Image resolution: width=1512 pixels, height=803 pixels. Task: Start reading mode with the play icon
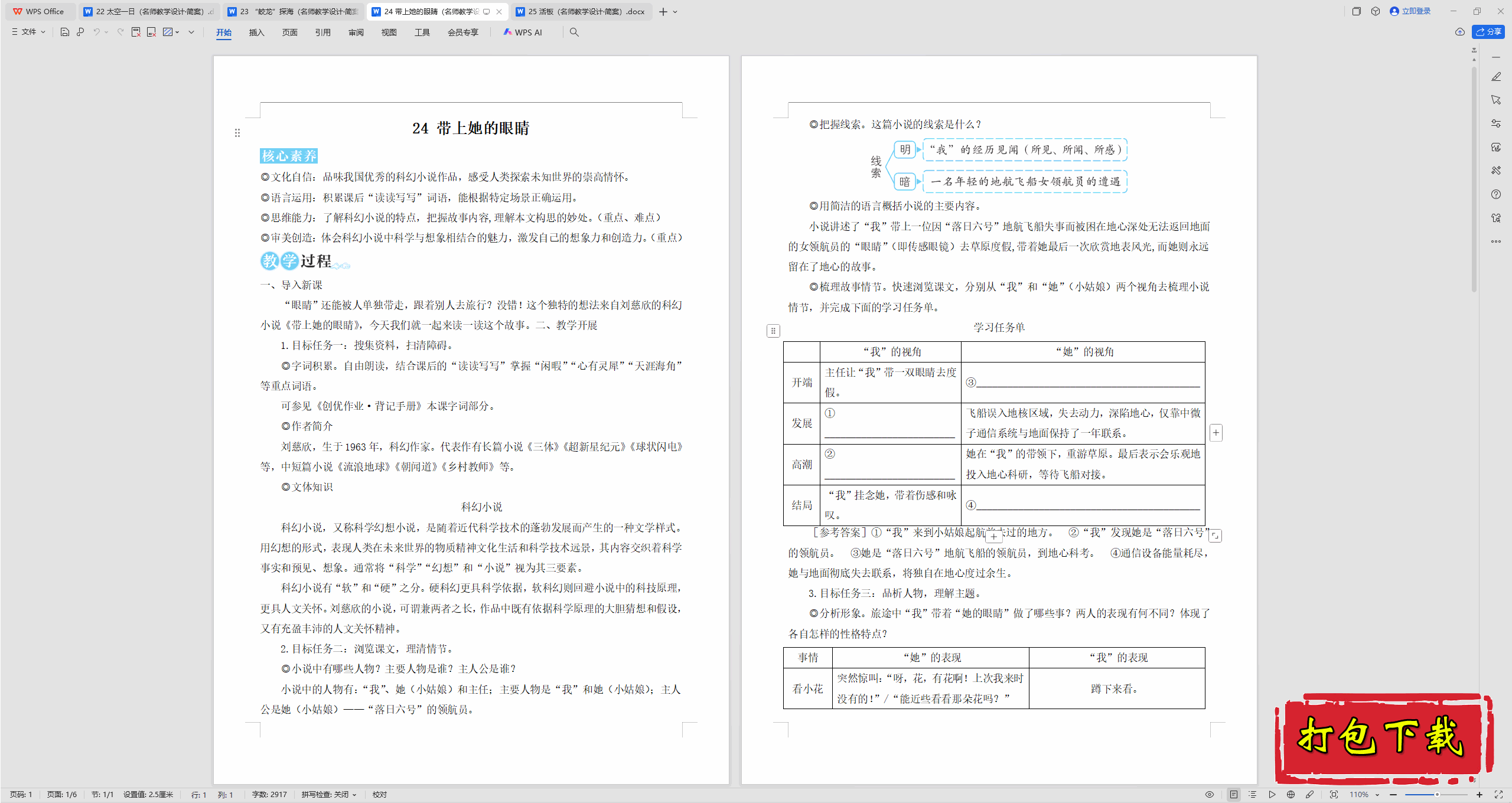click(1272, 795)
